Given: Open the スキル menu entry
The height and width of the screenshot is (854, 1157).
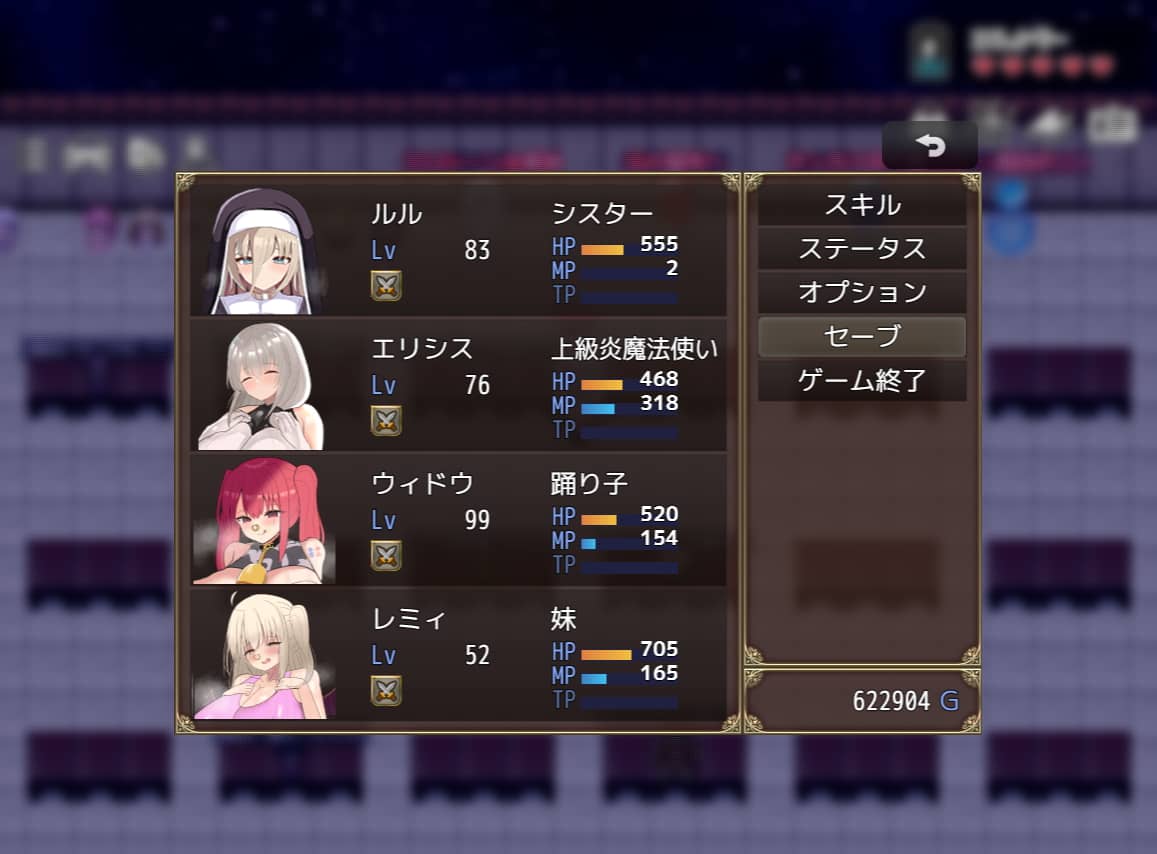Looking at the screenshot, I should (862, 205).
